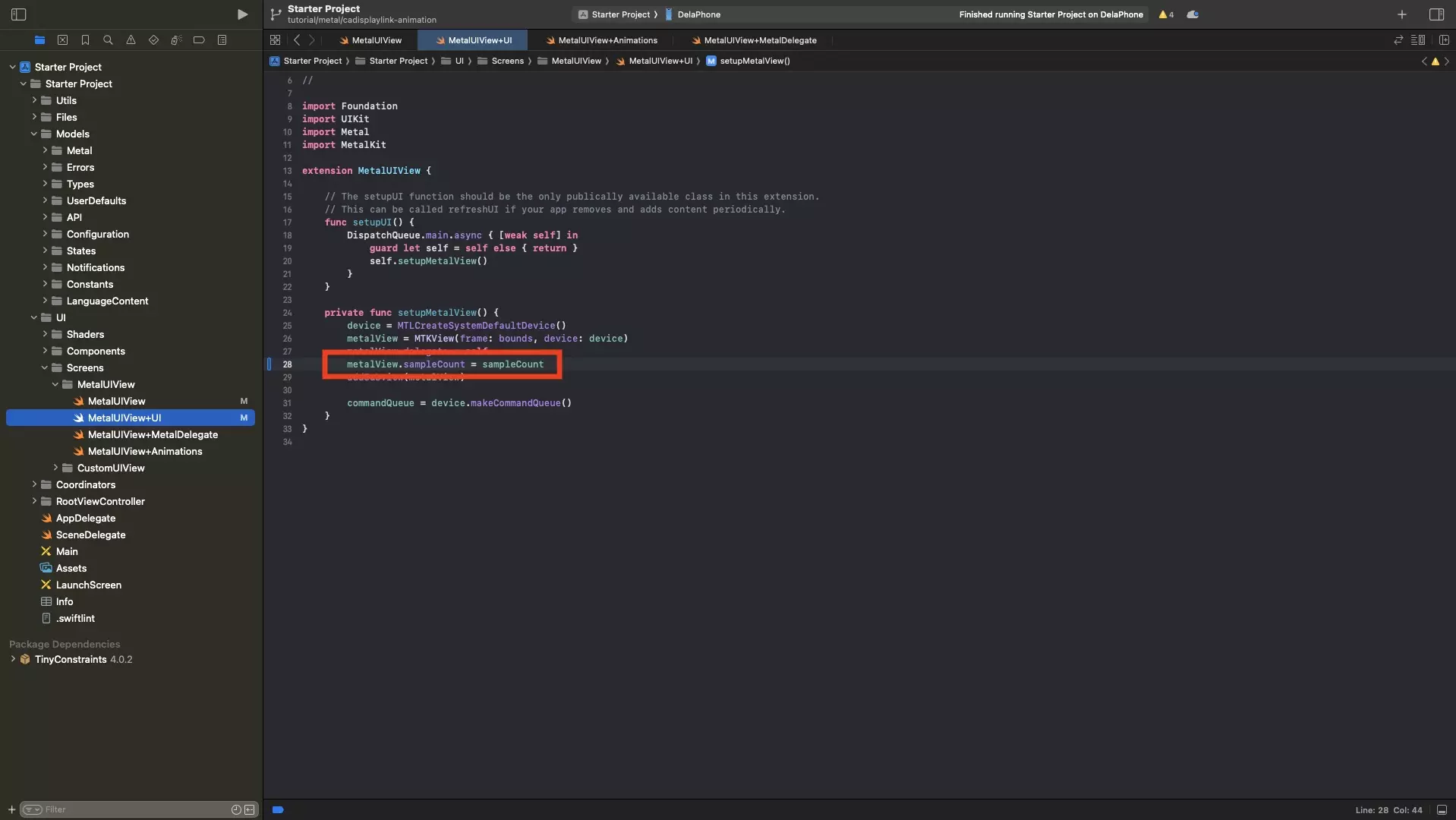
Task: Click the related items grid icon
Action: pyautogui.click(x=275, y=40)
